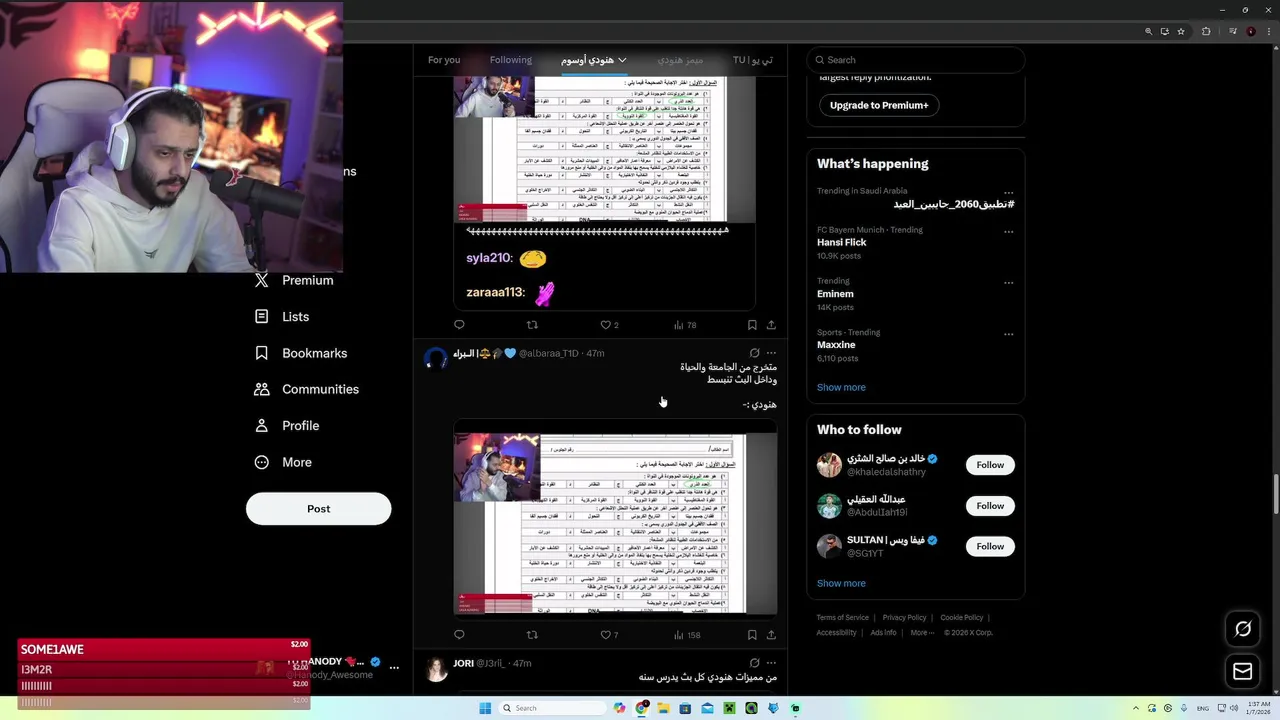Open the @albaraa_T1D profile avatar
Image resolution: width=1280 pixels, height=720 pixels.
pos(436,359)
